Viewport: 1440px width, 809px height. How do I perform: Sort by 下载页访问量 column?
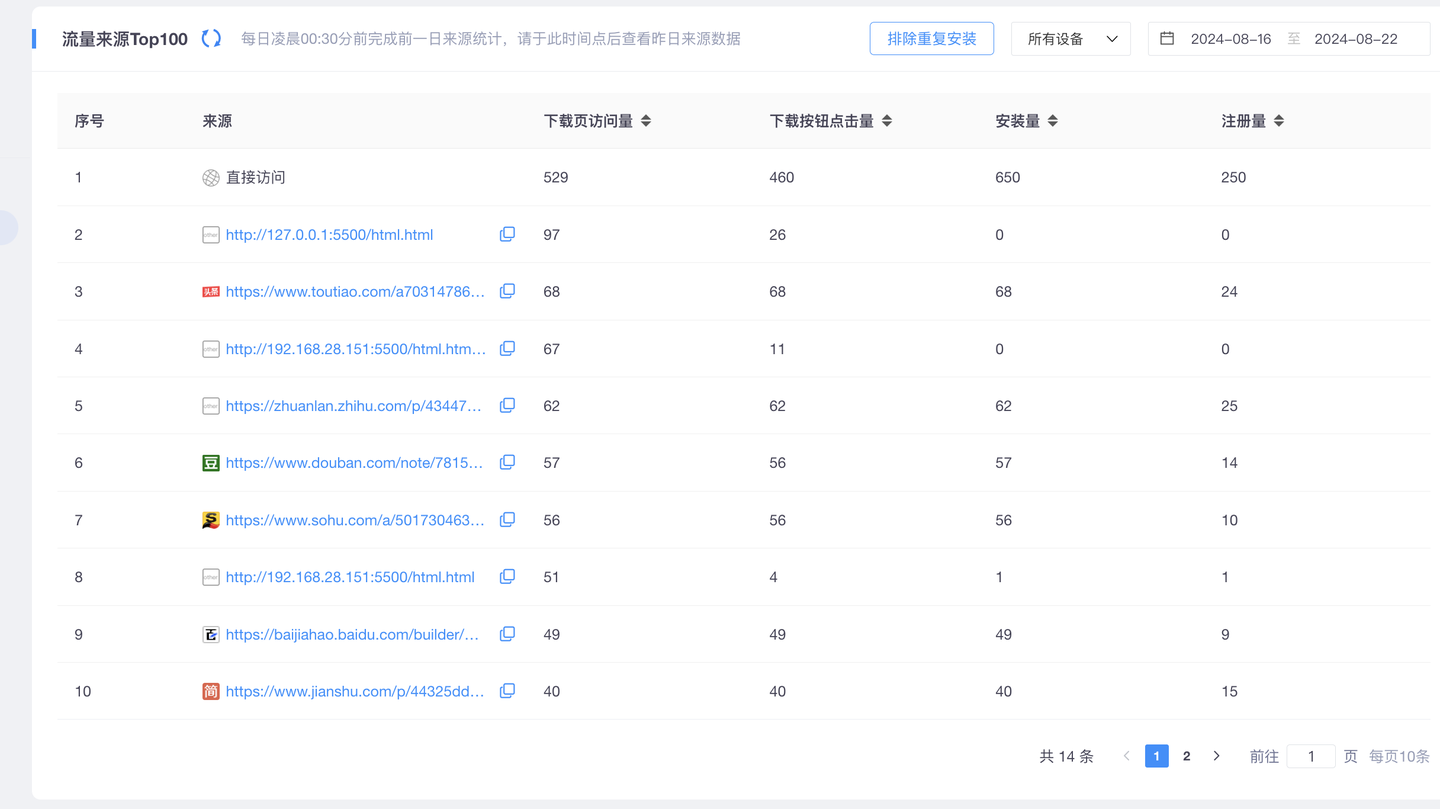pos(646,121)
